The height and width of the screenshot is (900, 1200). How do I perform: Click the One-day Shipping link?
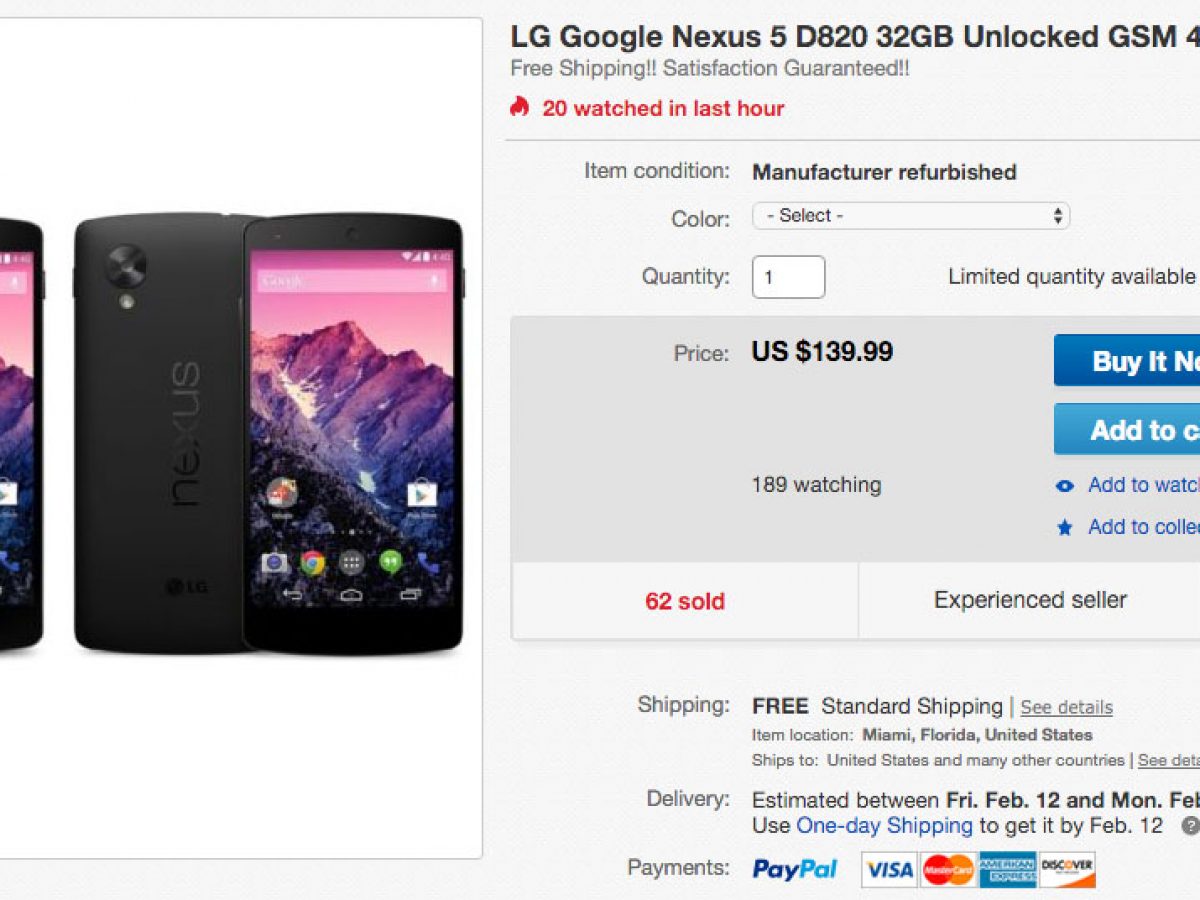(x=884, y=826)
